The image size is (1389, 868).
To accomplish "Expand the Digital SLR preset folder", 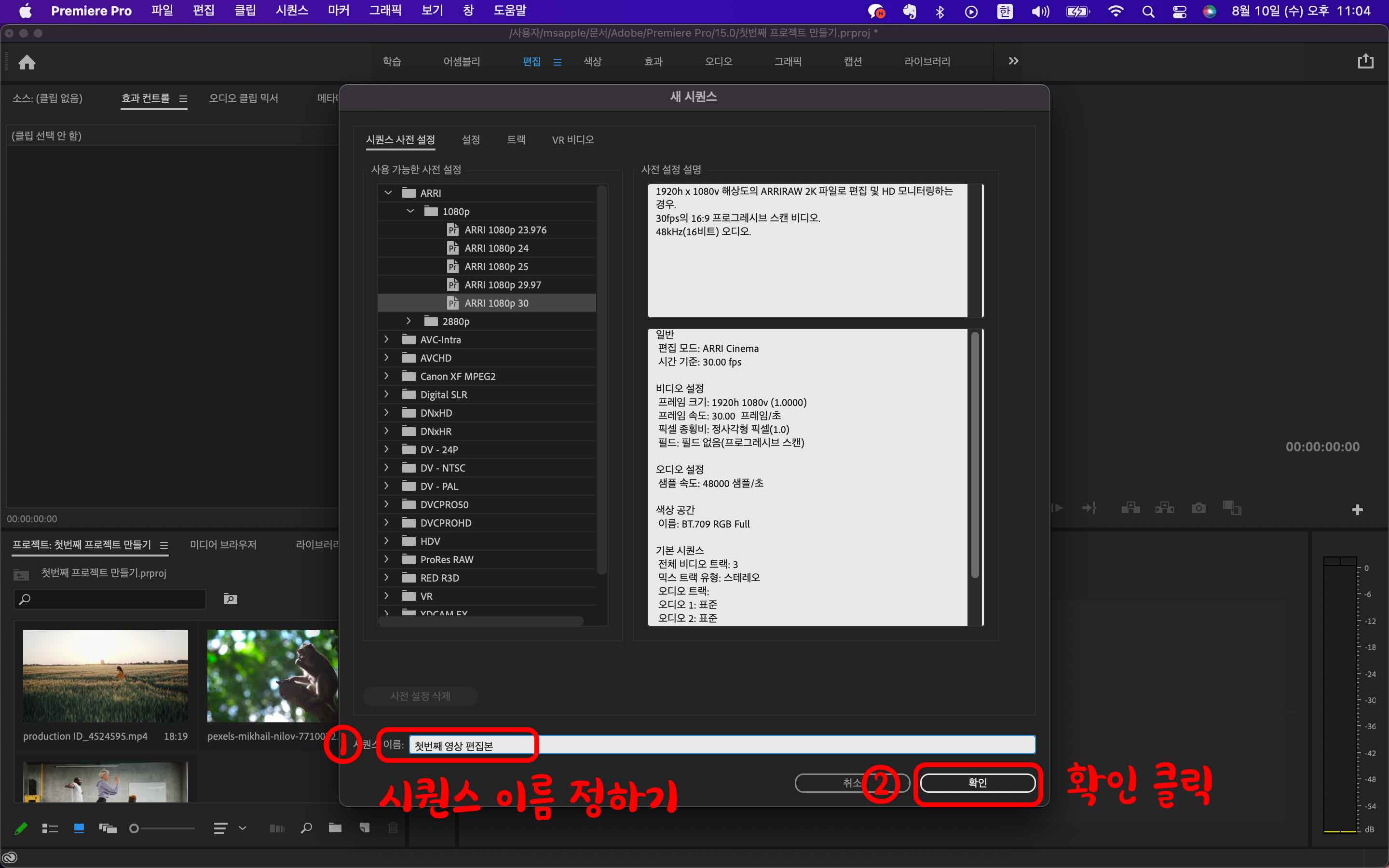I will [386, 394].
